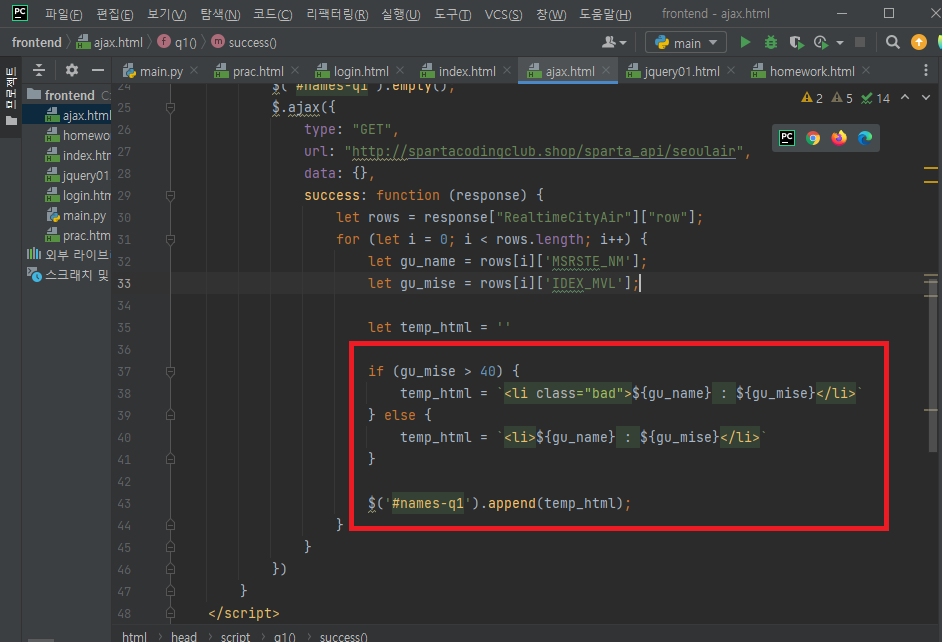
Task: Open the code-with-me user icon
Action: tap(609, 42)
